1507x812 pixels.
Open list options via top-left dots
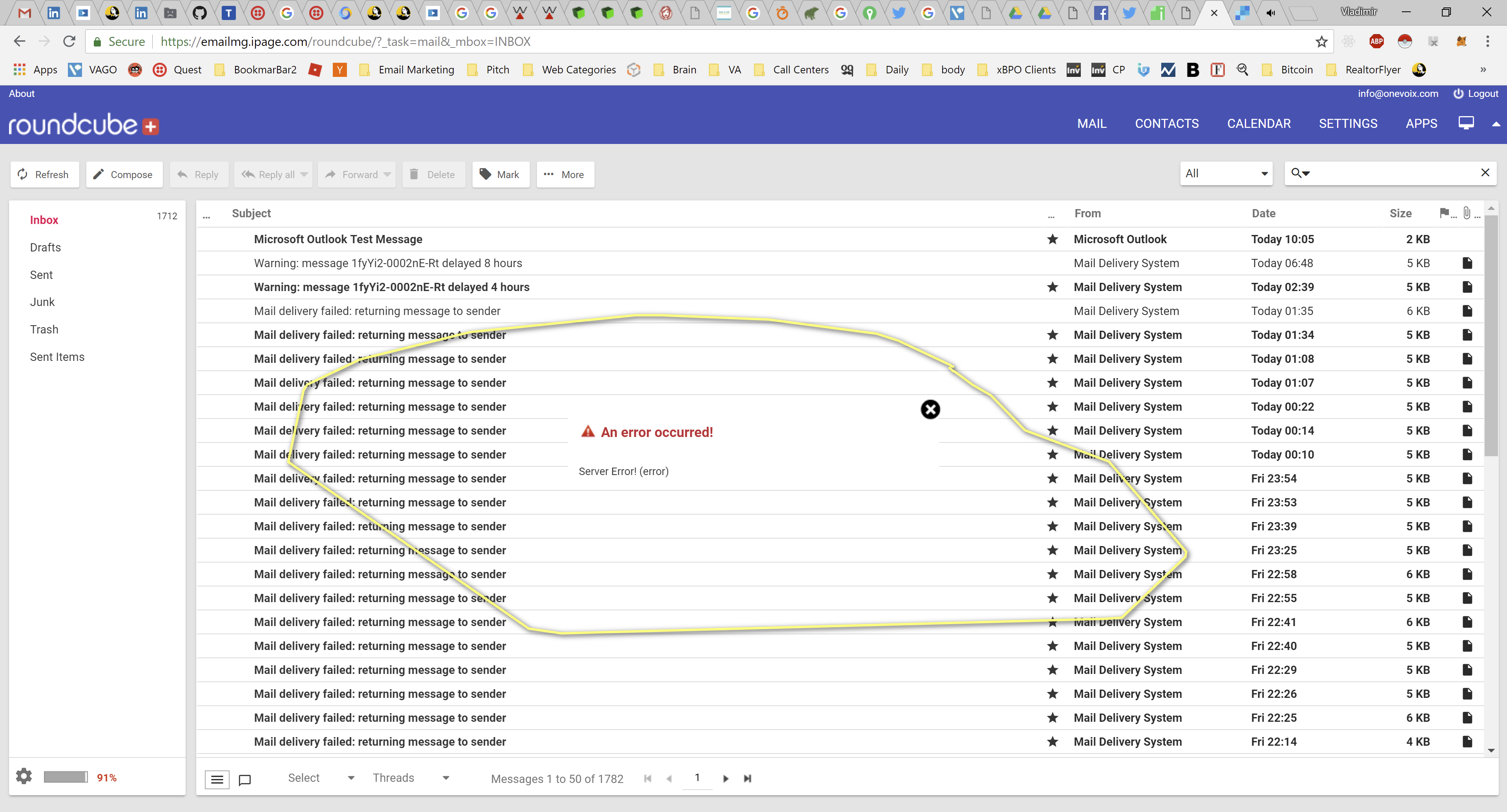point(206,217)
